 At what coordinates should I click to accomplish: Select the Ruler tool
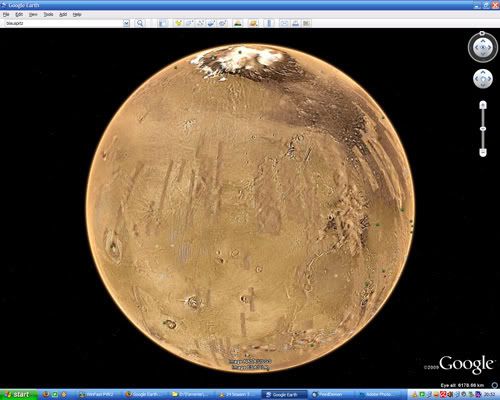tap(269, 23)
